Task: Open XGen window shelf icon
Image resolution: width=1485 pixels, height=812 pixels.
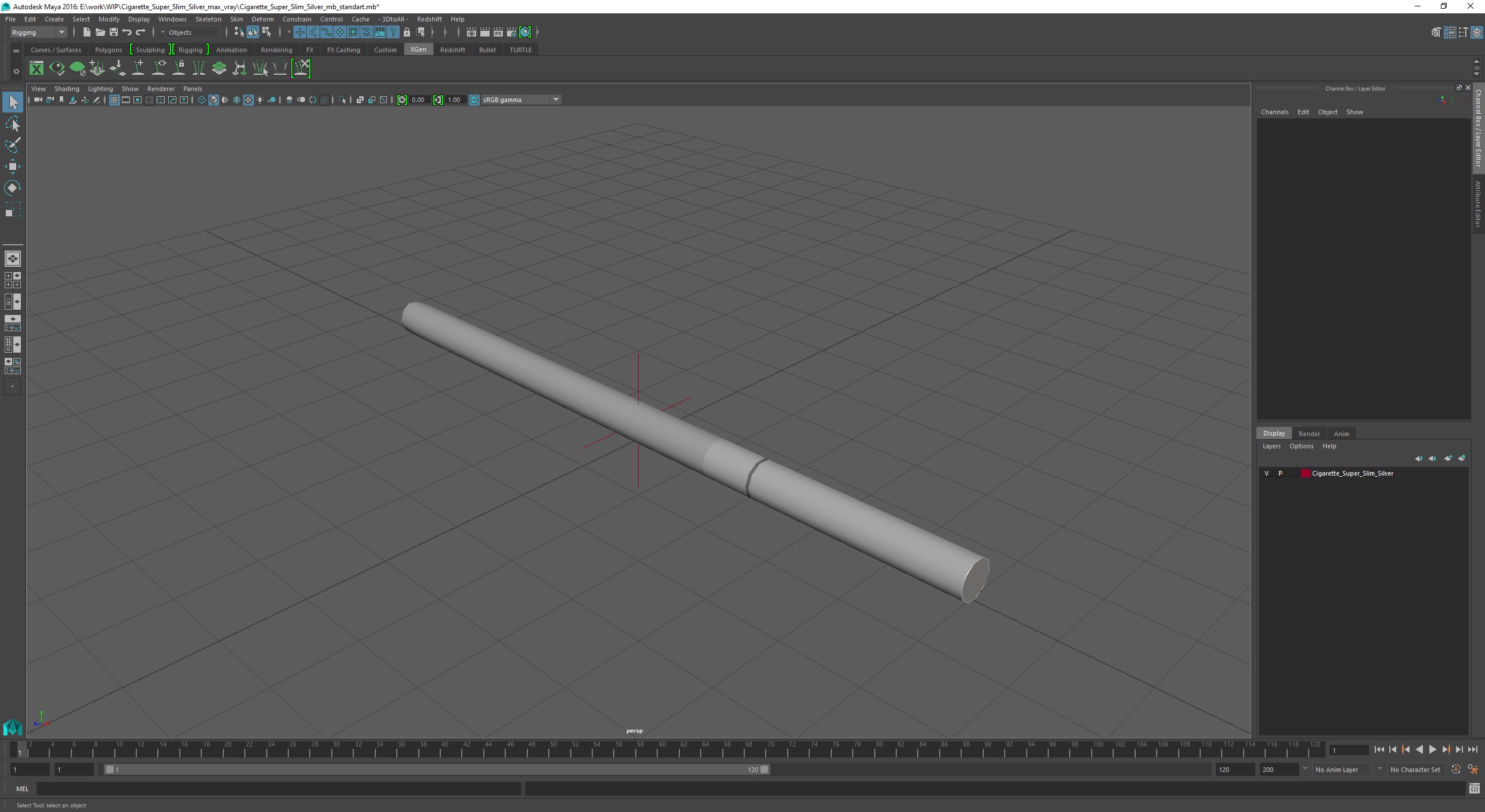Action: [37, 68]
